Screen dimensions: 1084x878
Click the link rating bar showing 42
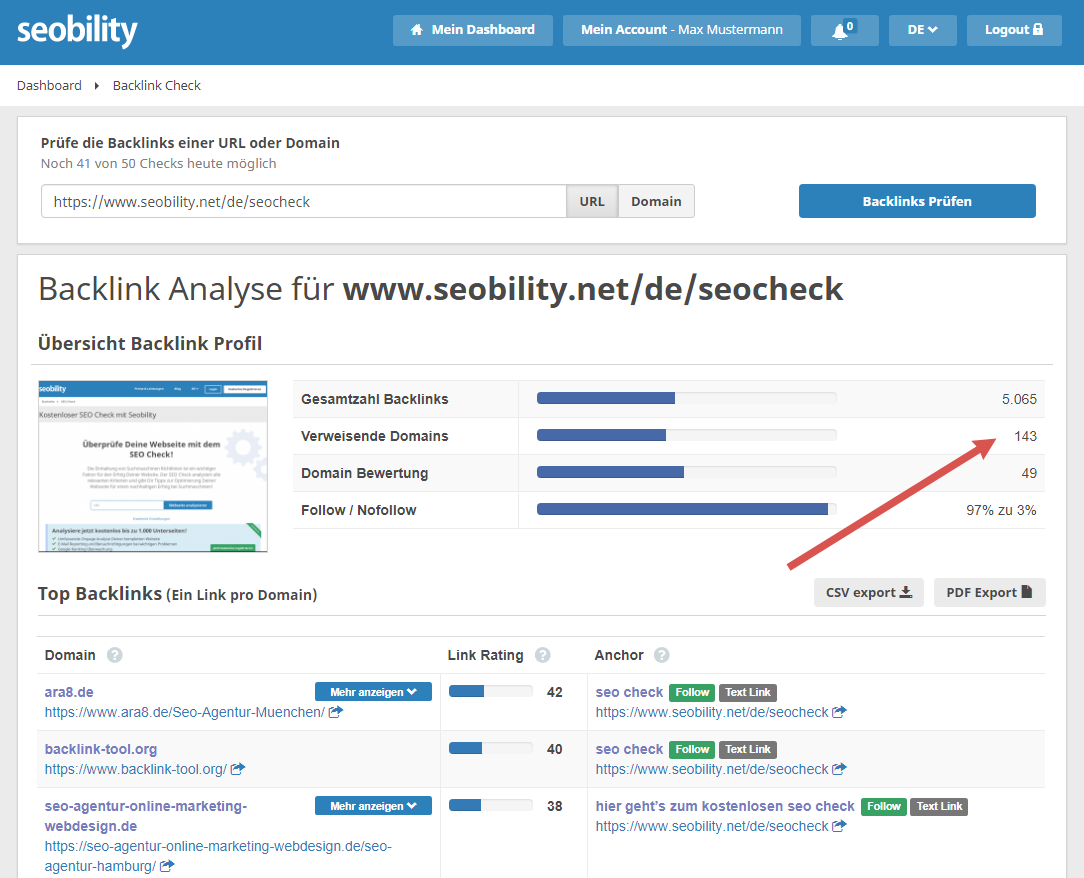coord(491,691)
